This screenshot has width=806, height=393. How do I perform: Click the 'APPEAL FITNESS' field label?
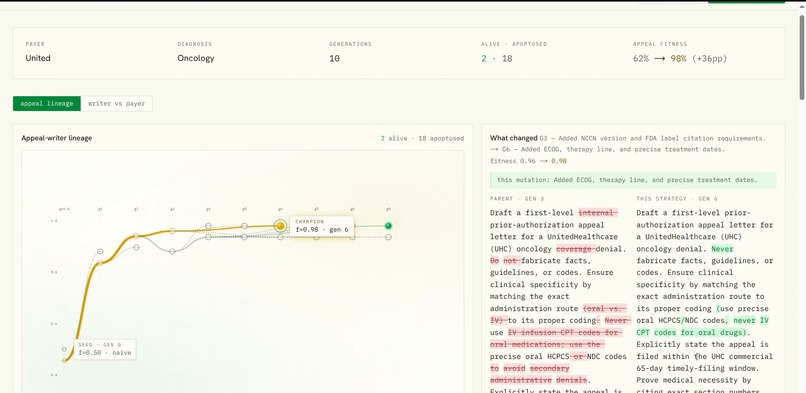pyautogui.click(x=660, y=44)
